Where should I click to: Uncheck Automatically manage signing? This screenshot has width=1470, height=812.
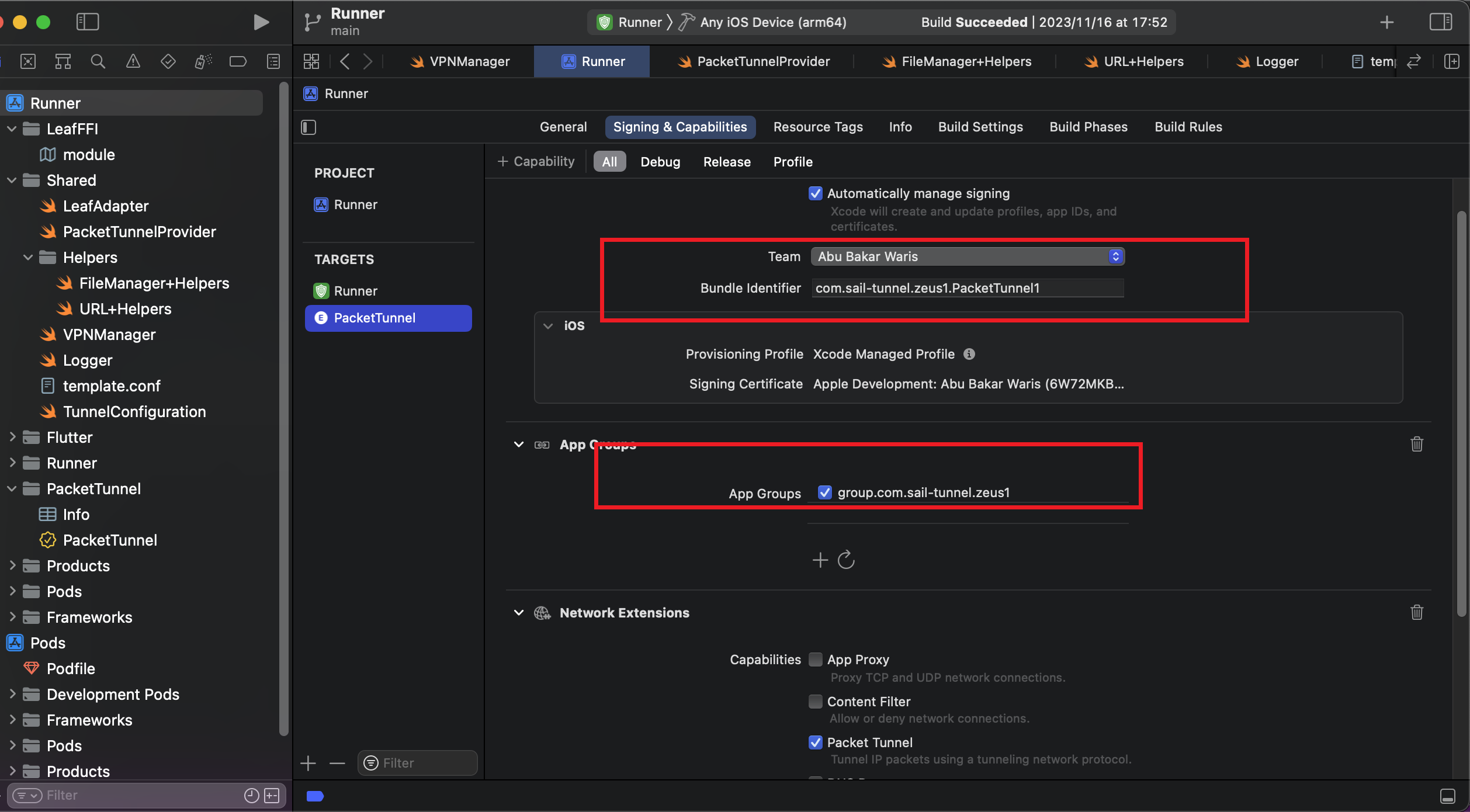tap(815, 193)
